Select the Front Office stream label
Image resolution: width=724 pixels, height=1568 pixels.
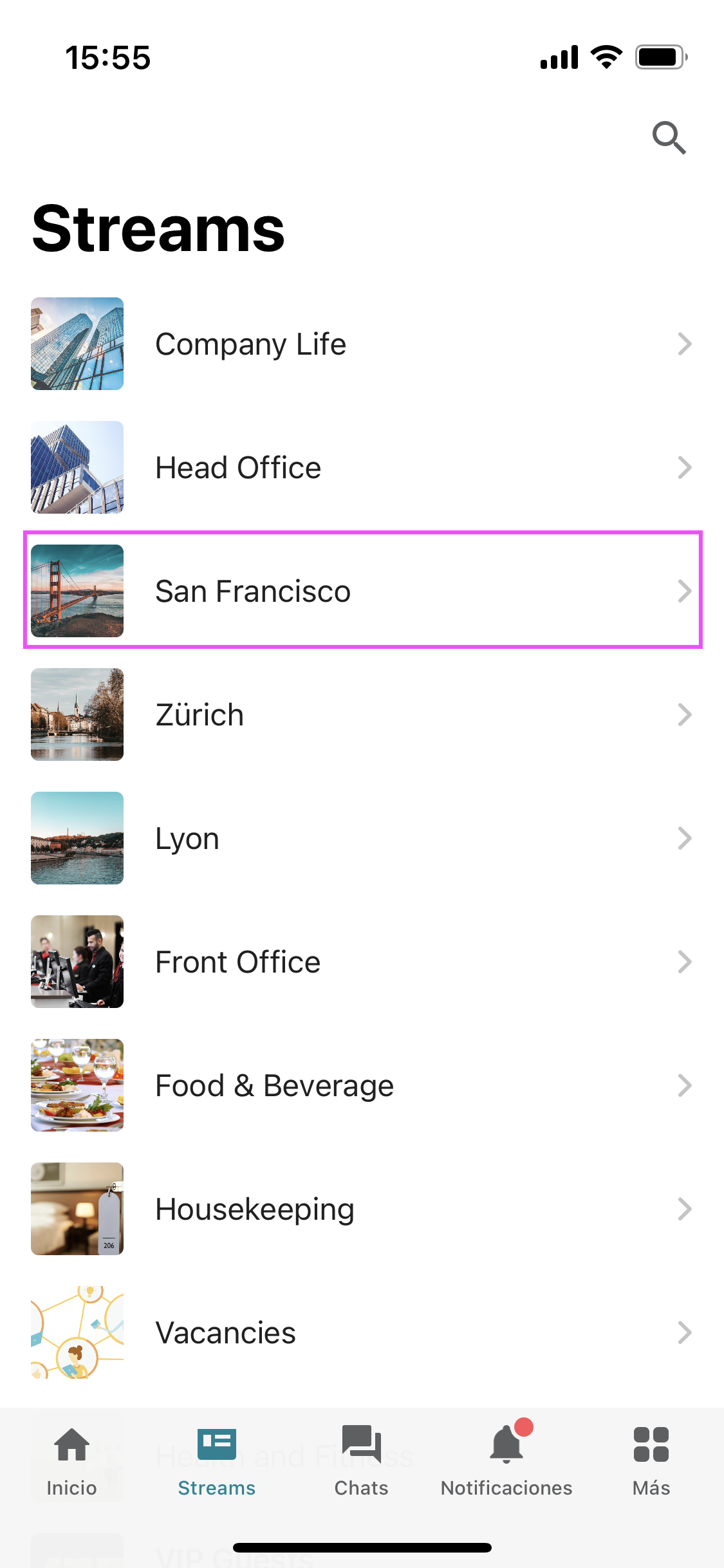click(x=238, y=962)
